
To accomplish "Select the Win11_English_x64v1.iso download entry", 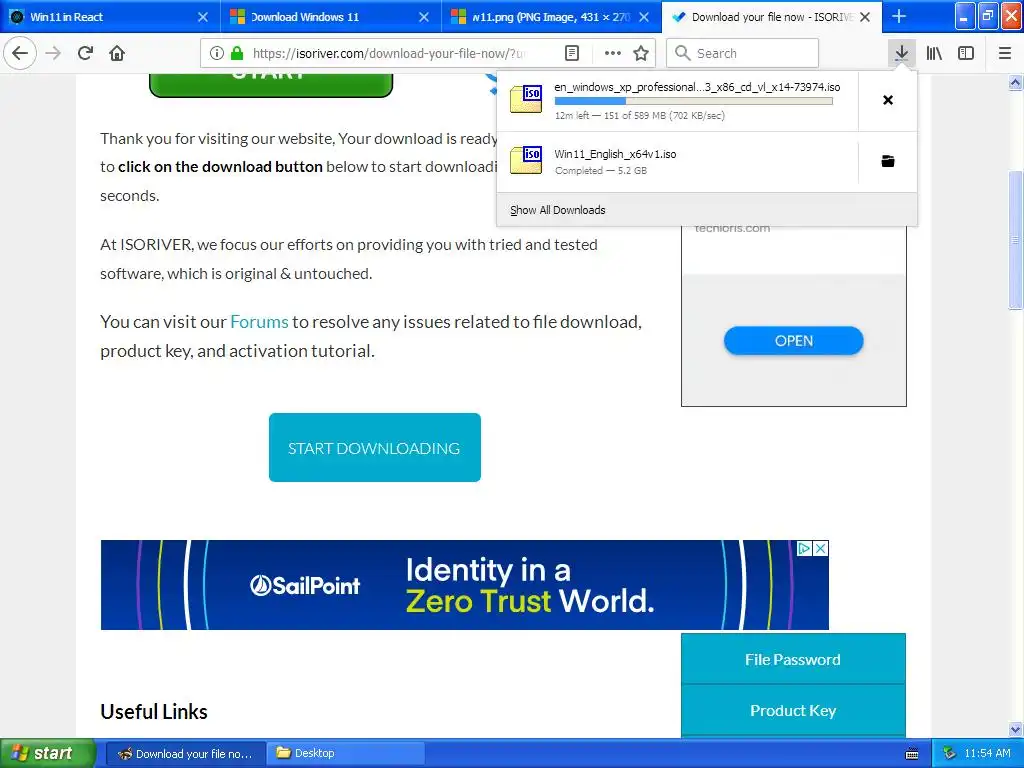I will click(x=677, y=161).
